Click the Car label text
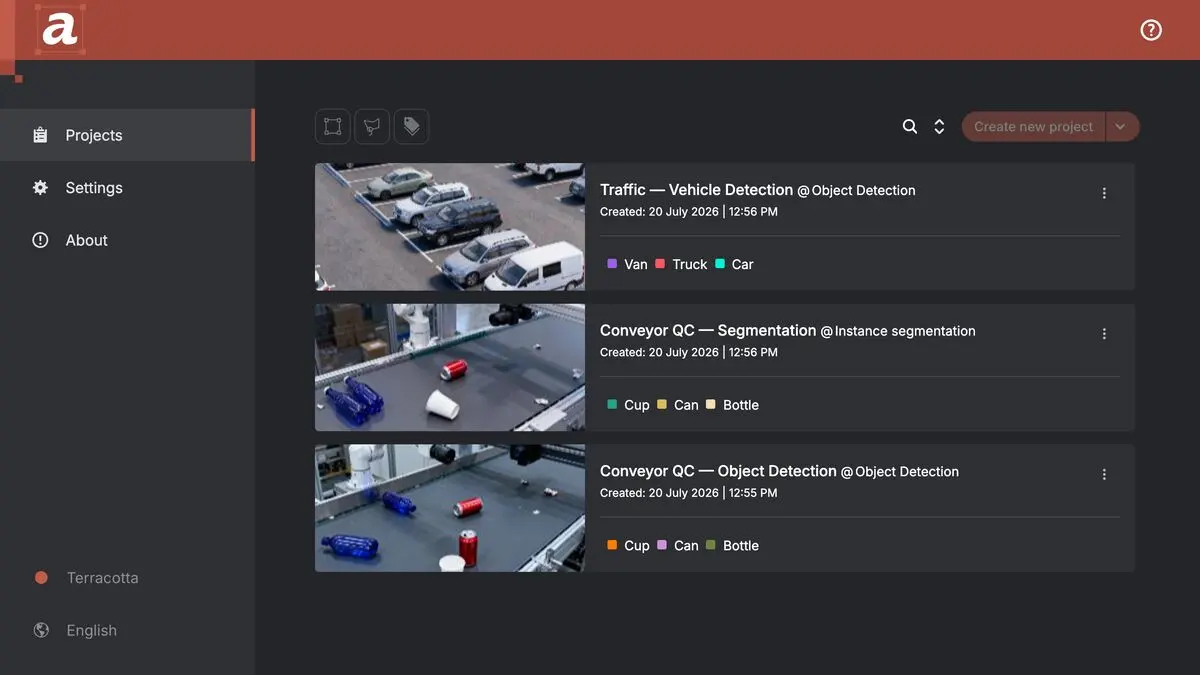 (x=743, y=264)
